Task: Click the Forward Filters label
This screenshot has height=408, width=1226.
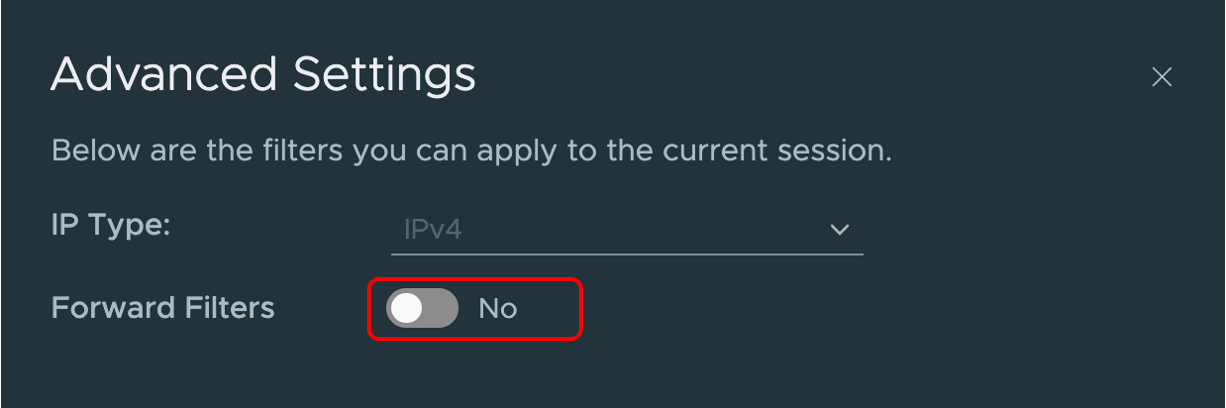Action: click(162, 308)
